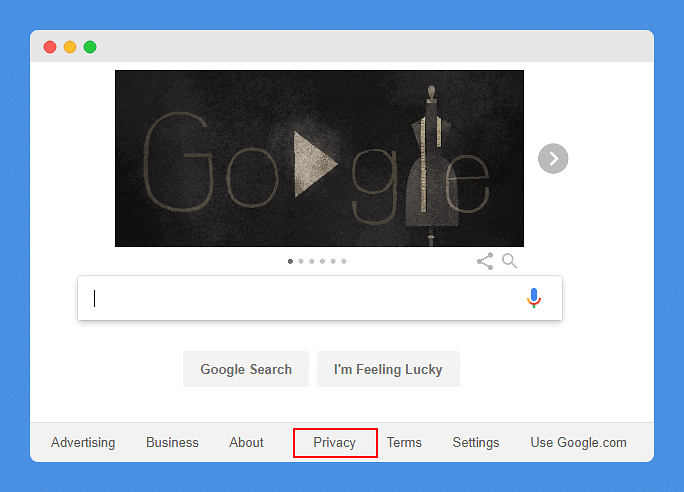Select the last carousel dot
This screenshot has height=492, width=684.
(344, 261)
